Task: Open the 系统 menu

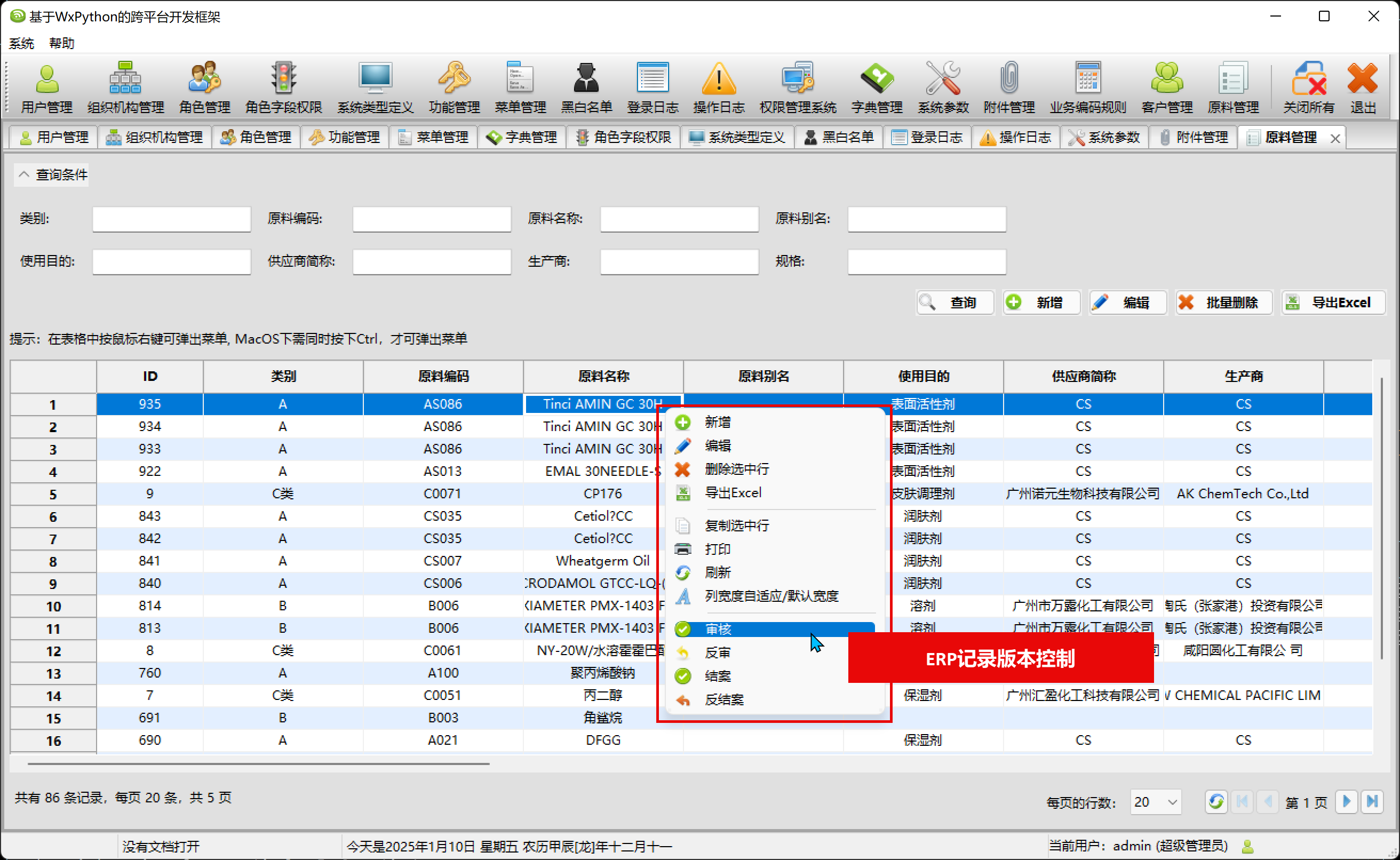Action: point(22,43)
